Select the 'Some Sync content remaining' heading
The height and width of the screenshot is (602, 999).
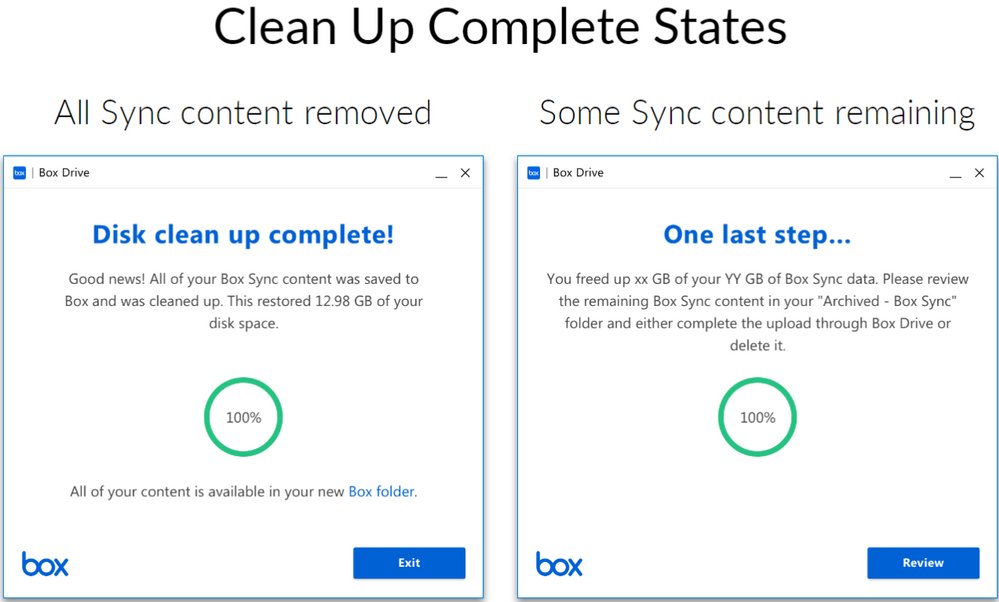[x=757, y=113]
